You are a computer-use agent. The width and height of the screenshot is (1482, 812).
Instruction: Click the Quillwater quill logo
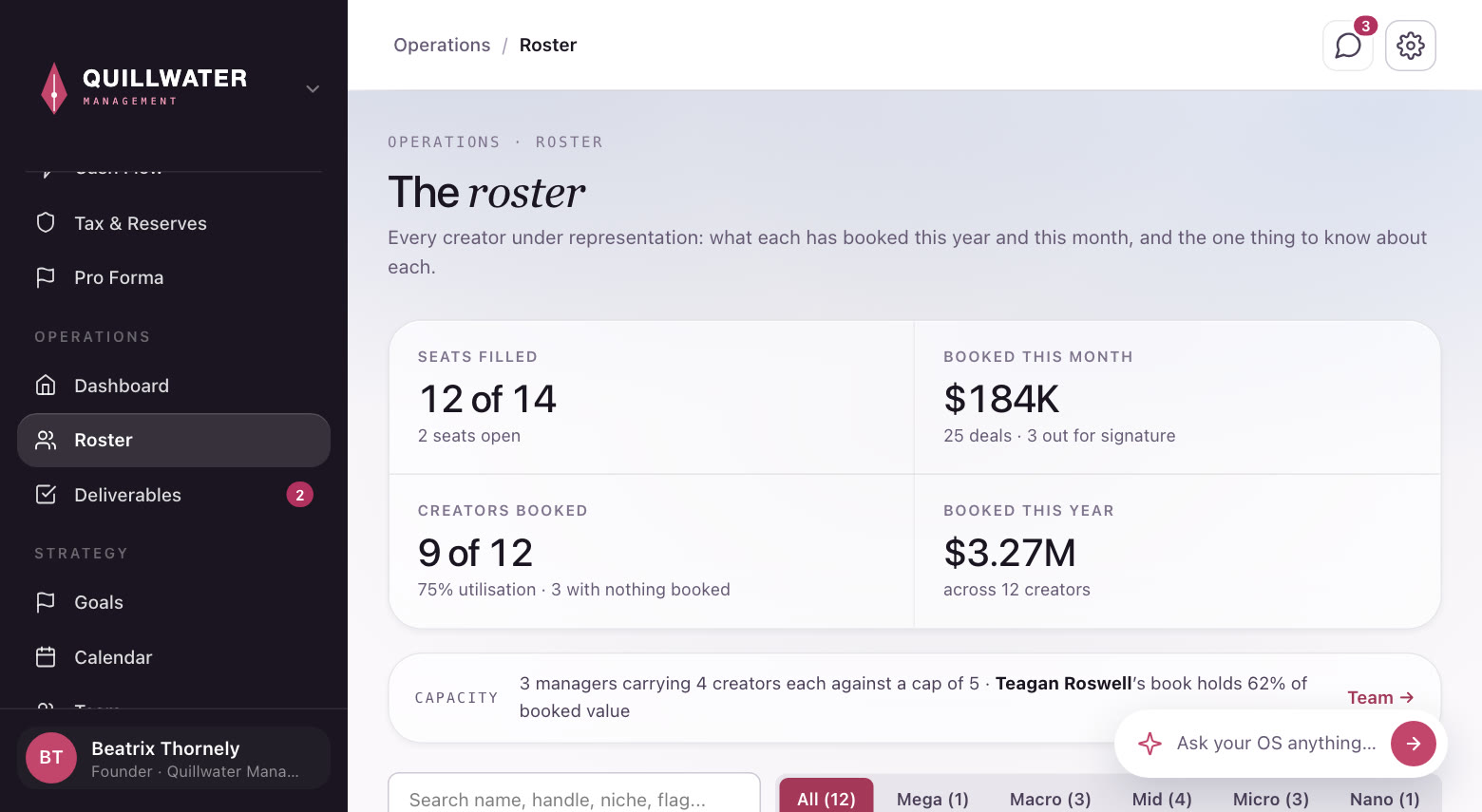(54, 88)
